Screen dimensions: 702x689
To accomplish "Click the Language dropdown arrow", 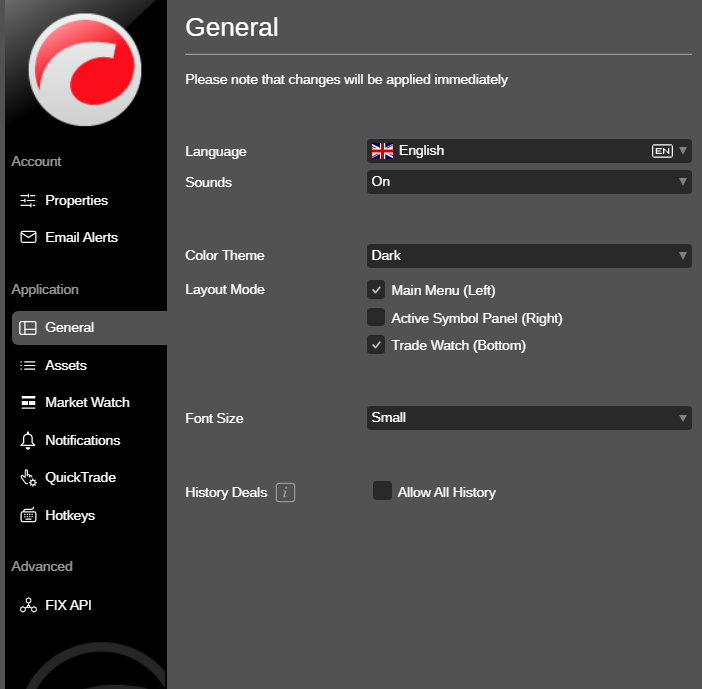I will click(683, 151).
